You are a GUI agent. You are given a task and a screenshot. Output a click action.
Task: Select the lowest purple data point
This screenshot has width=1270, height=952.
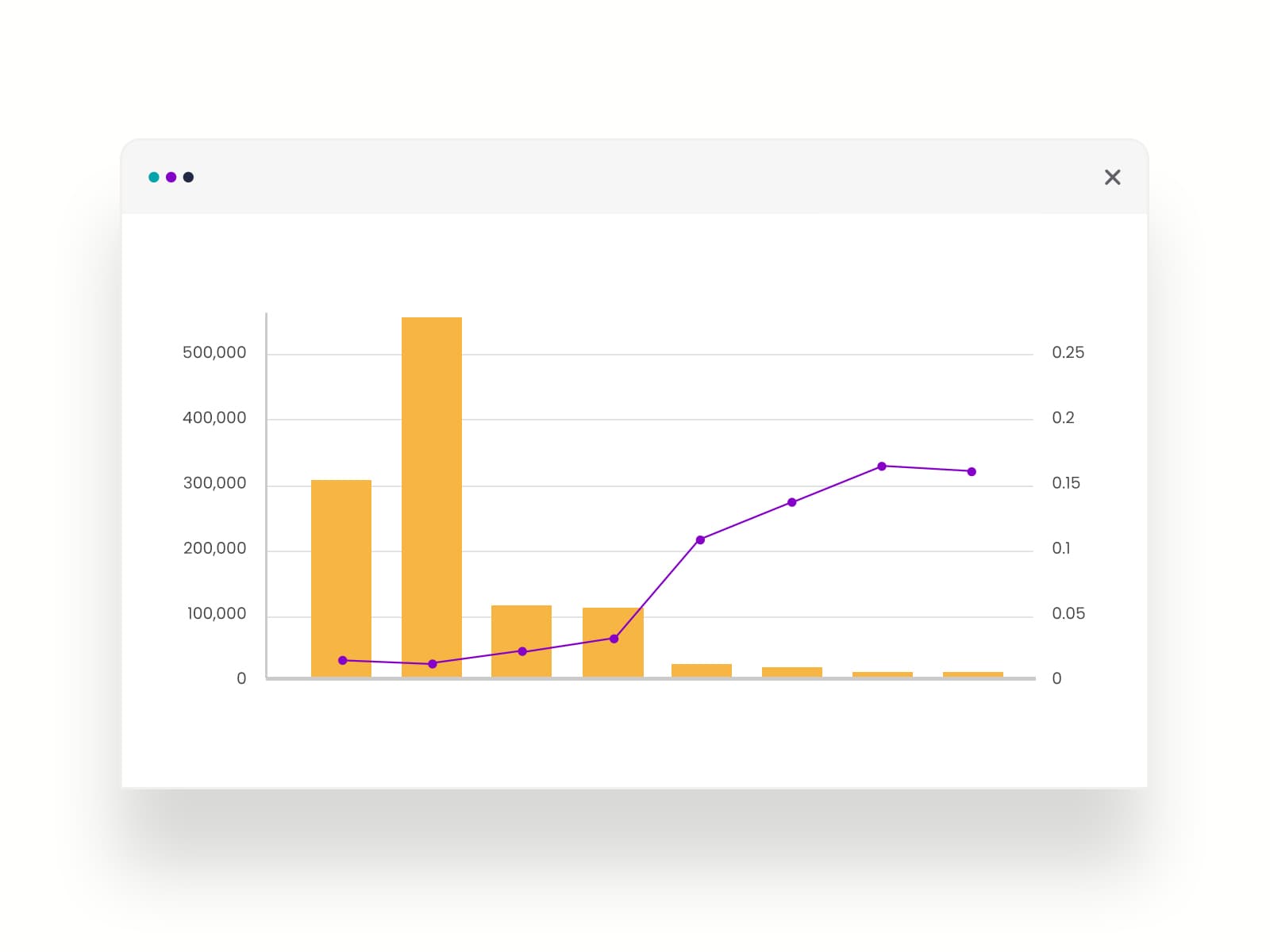(433, 663)
